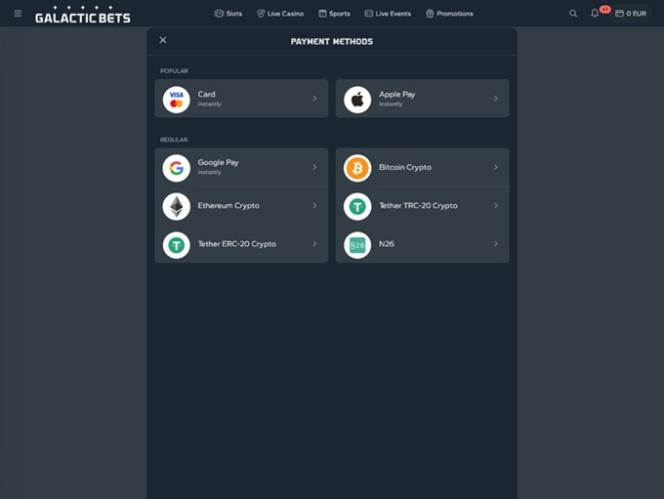664x499 pixels.
Task: Click the Bitcoin Crypto coin icon
Action: coord(357,168)
